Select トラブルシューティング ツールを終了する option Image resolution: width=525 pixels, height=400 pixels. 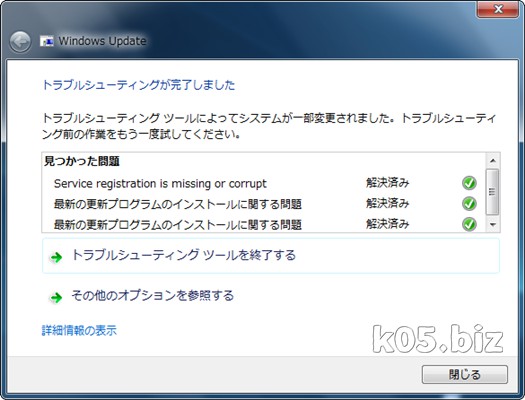click(x=271, y=256)
